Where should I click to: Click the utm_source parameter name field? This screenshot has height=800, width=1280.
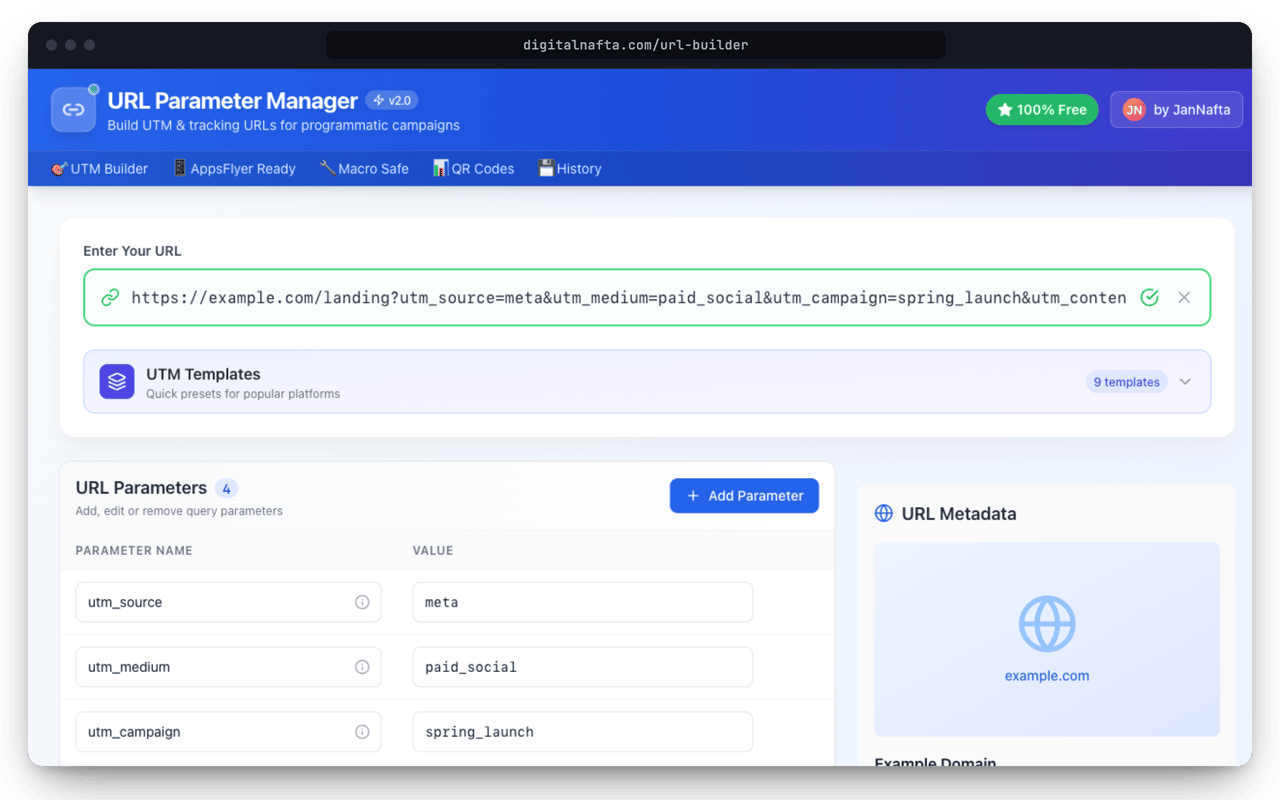click(x=228, y=602)
